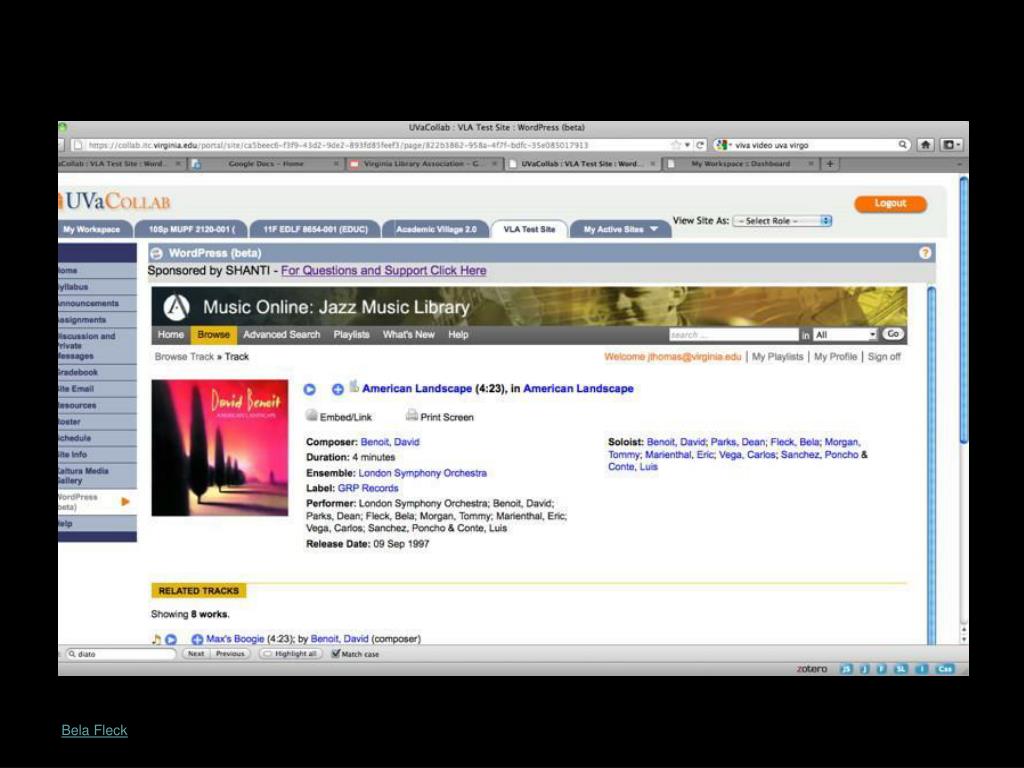This screenshot has height=768, width=1024.
Task: Open the Browse menu in Music Online
Action: [x=214, y=334]
